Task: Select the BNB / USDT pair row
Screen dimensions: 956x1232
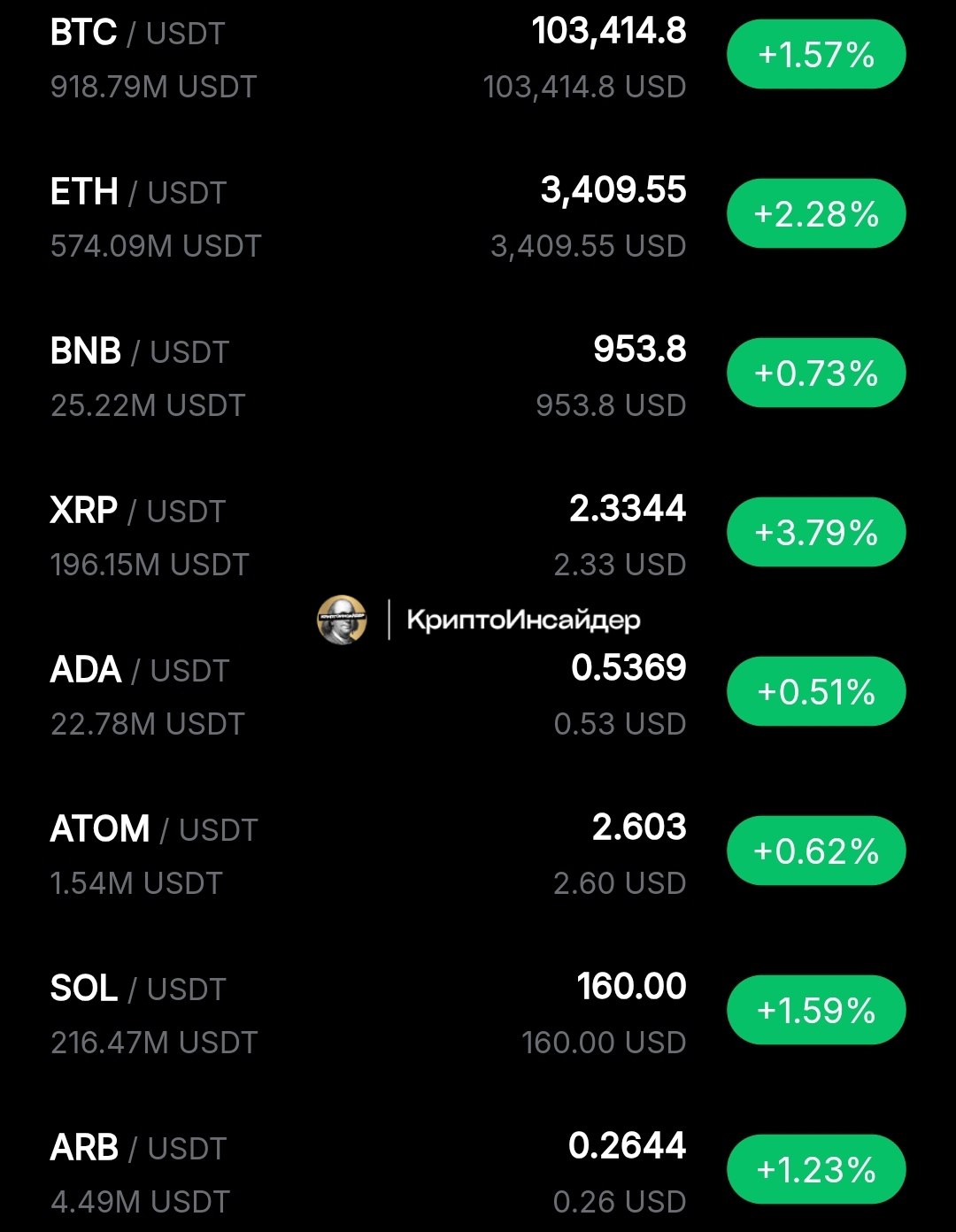Action: point(140,352)
